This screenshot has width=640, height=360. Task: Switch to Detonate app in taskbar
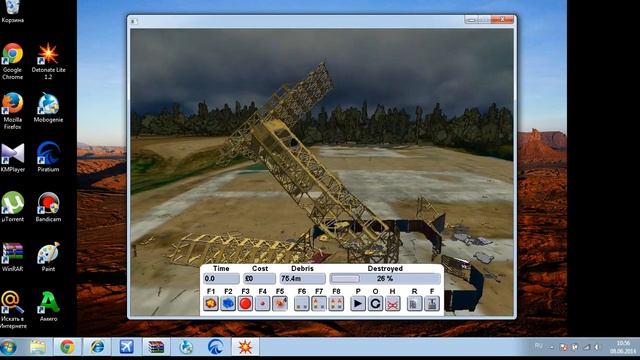245,347
